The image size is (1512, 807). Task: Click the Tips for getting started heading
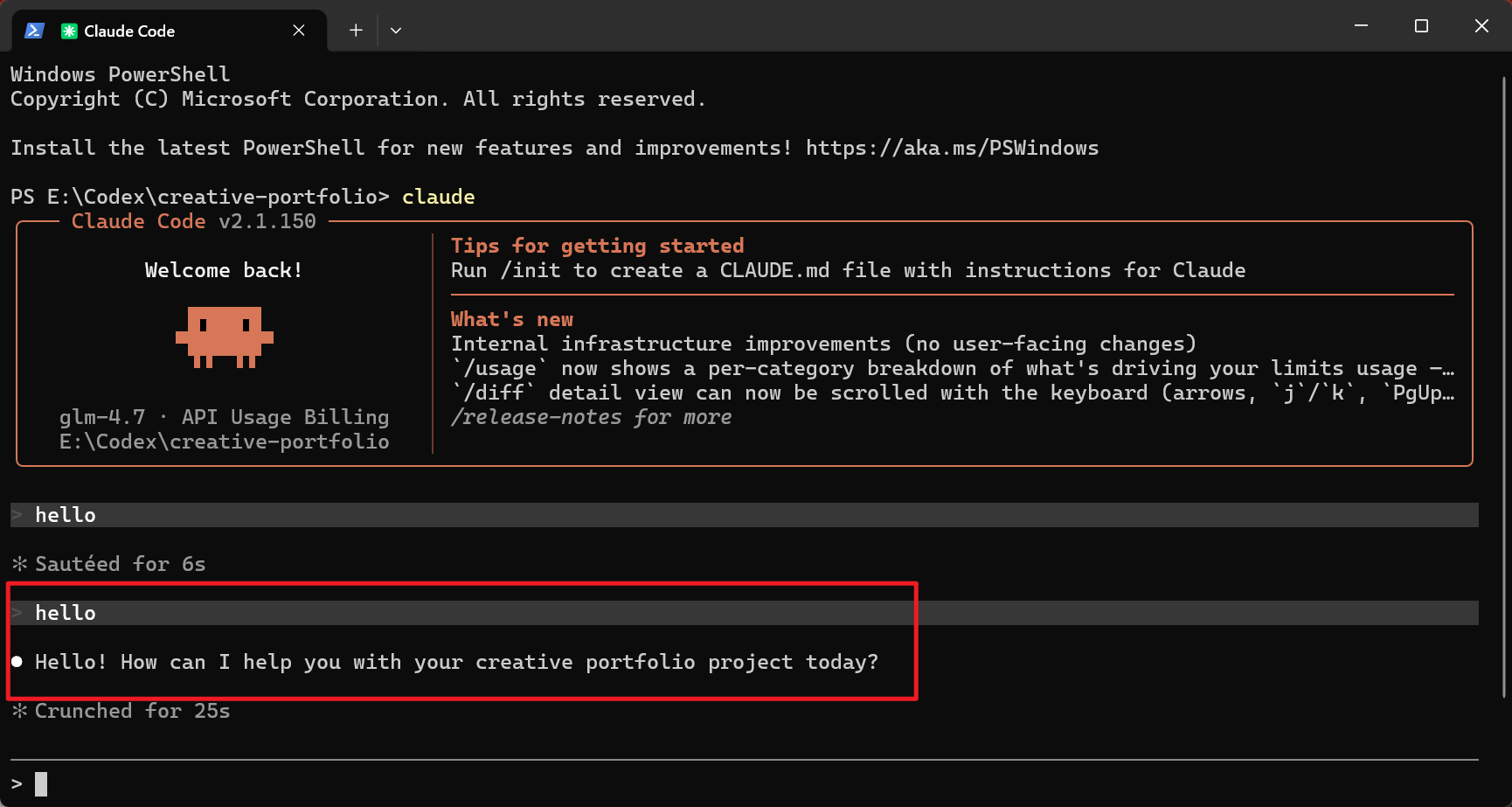pyautogui.click(x=598, y=246)
